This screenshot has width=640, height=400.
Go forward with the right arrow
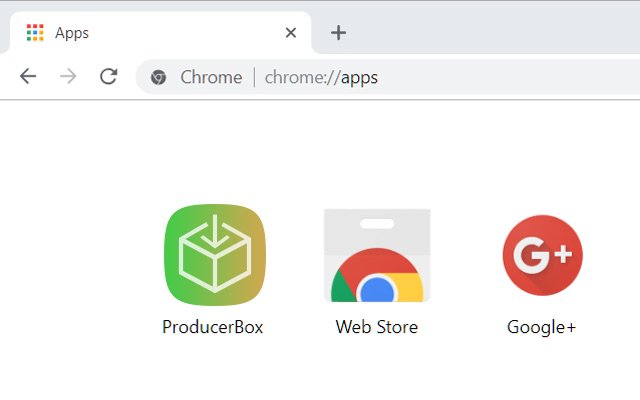(68, 76)
